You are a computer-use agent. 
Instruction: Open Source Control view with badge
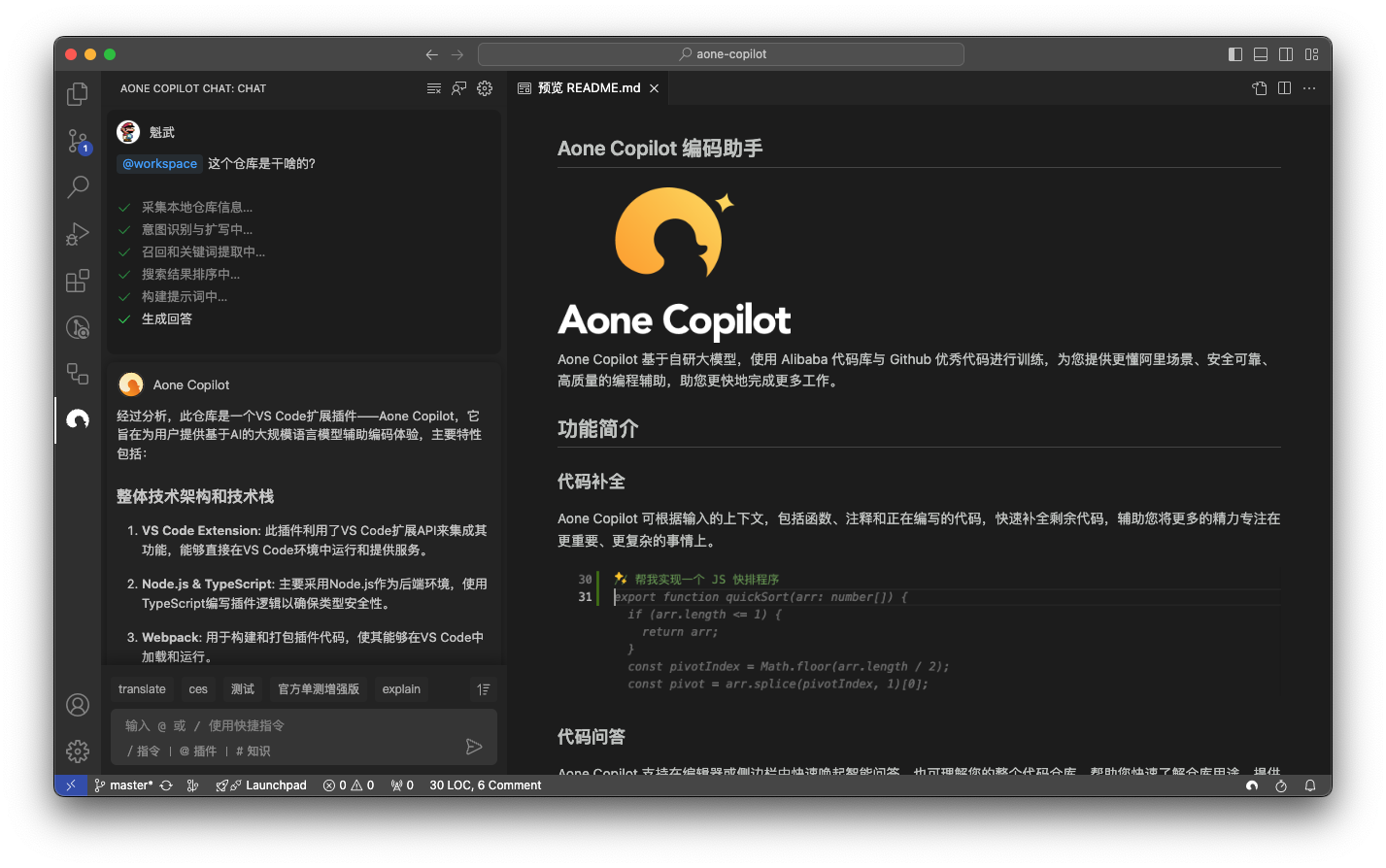click(78, 141)
